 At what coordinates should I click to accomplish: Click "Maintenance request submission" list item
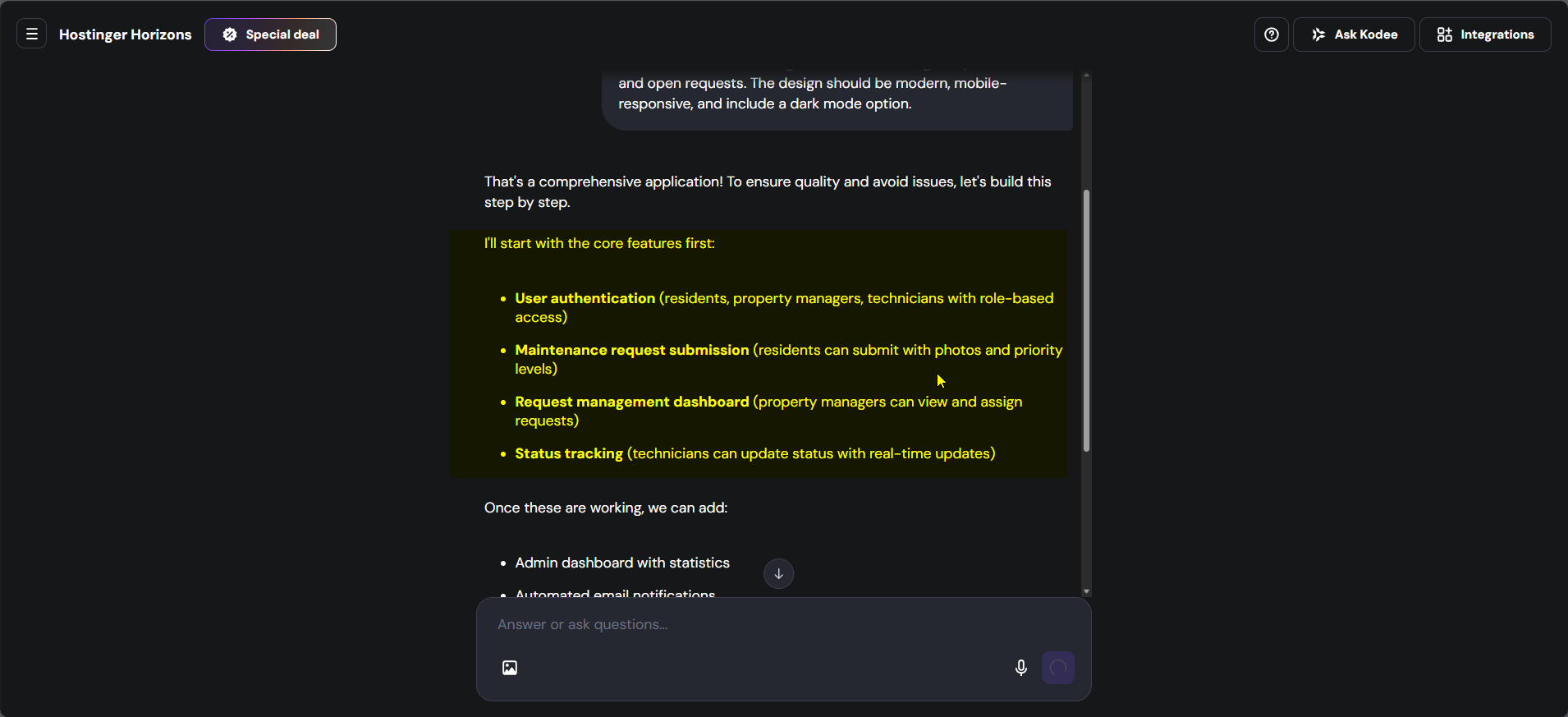[x=631, y=350]
